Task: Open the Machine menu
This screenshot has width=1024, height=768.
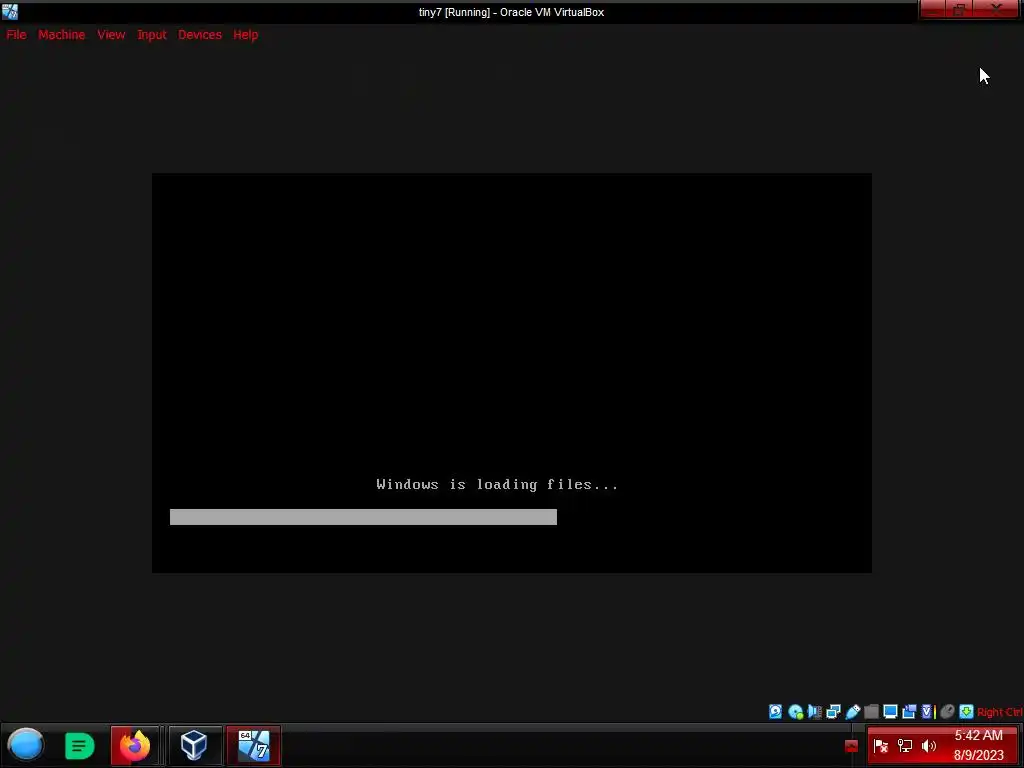Action: [61, 35]
